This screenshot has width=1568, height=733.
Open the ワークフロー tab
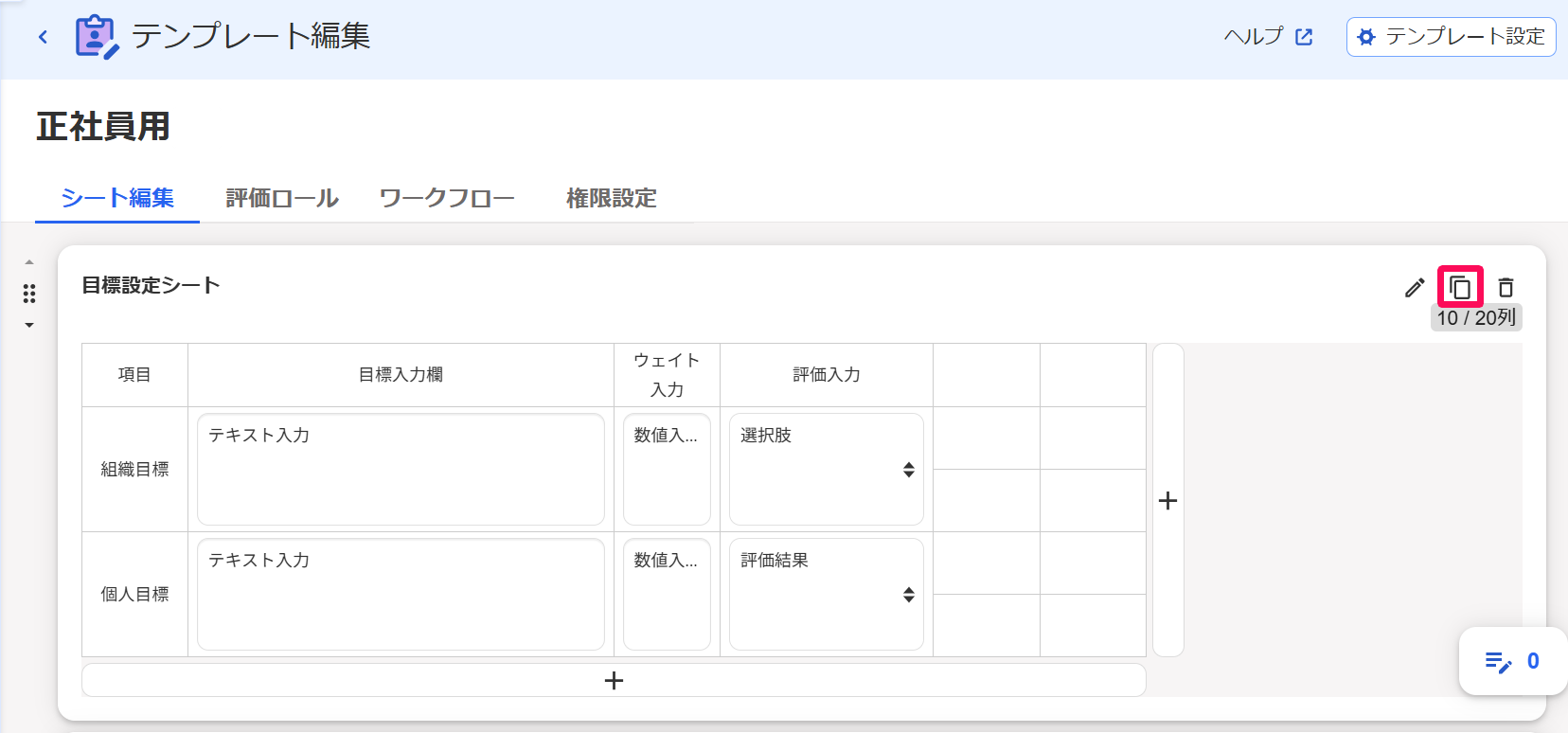click(x=447, y=198)
